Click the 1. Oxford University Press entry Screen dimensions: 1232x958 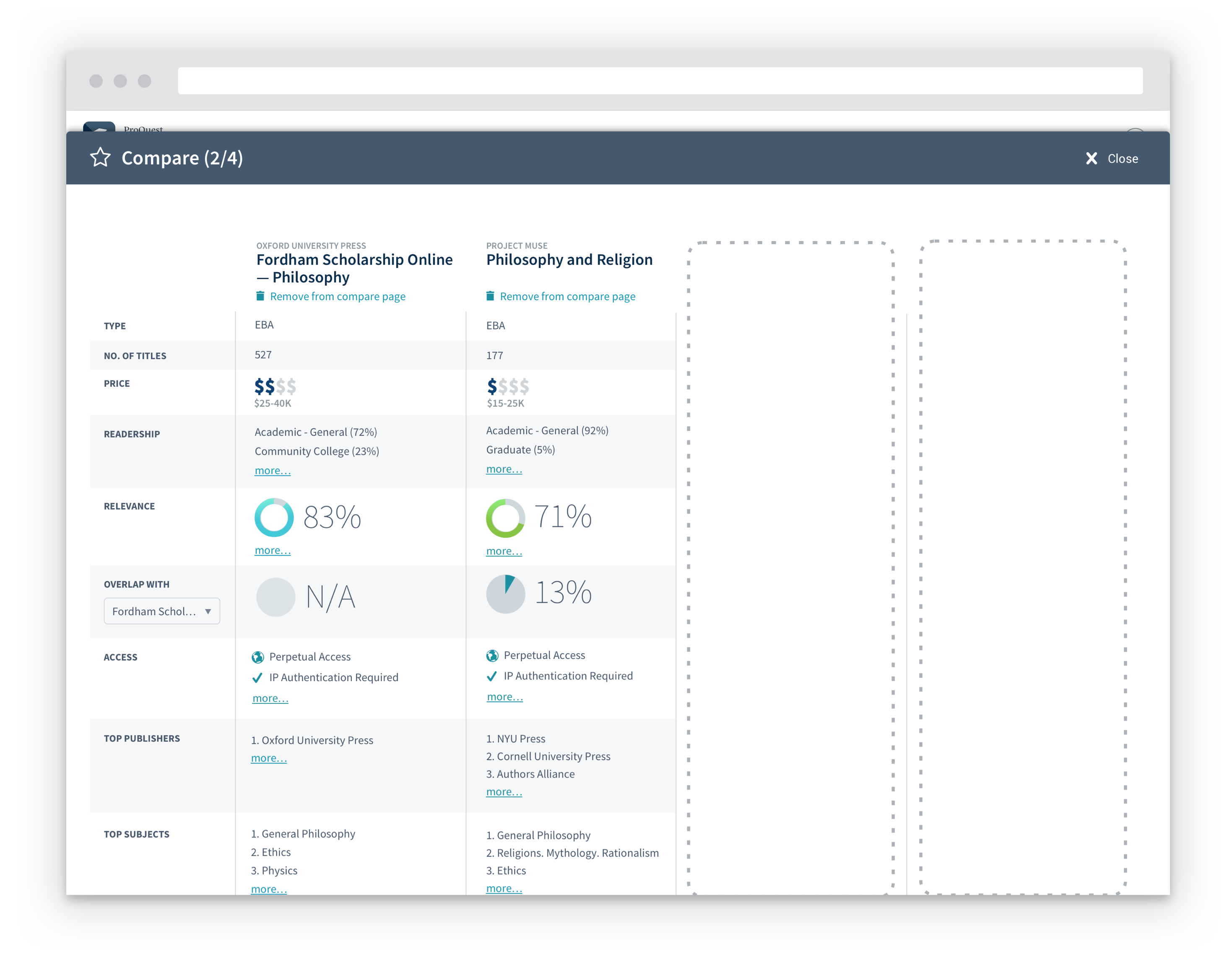[312, 740]
